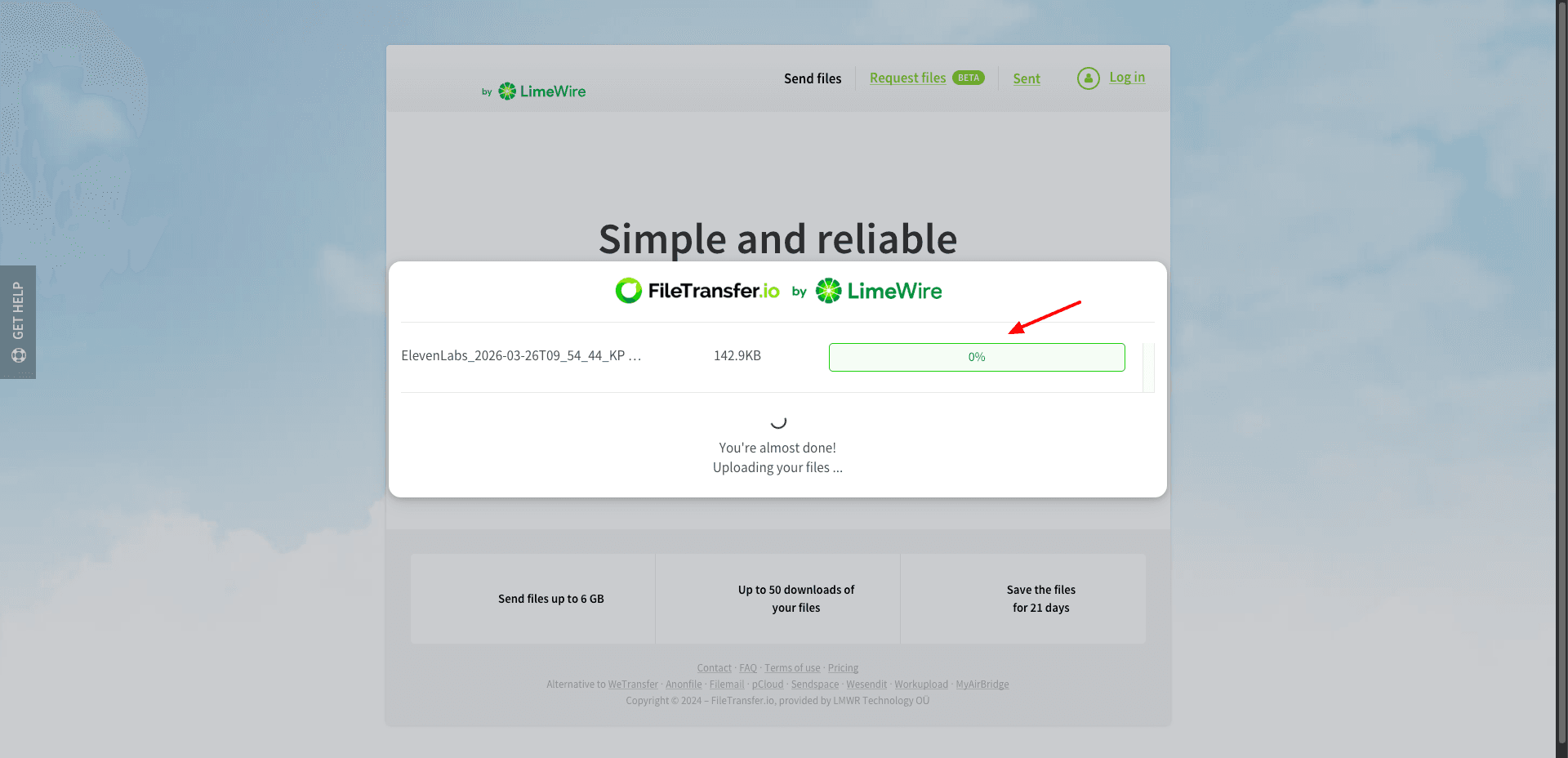
Task: Open the Contact link in footer
Action: [715, 668]
